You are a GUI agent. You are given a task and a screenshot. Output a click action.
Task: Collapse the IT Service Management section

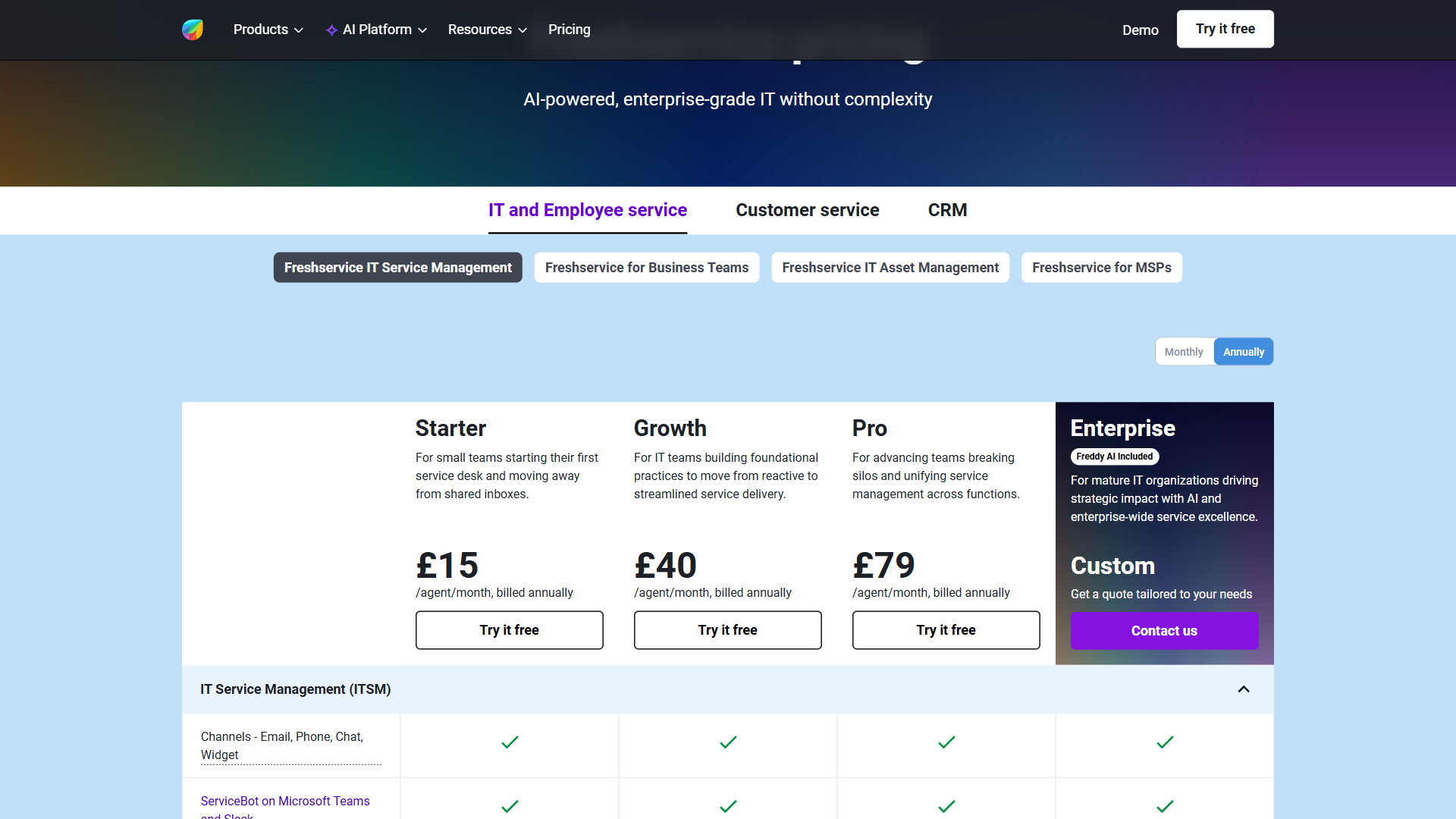point(1244,689)
